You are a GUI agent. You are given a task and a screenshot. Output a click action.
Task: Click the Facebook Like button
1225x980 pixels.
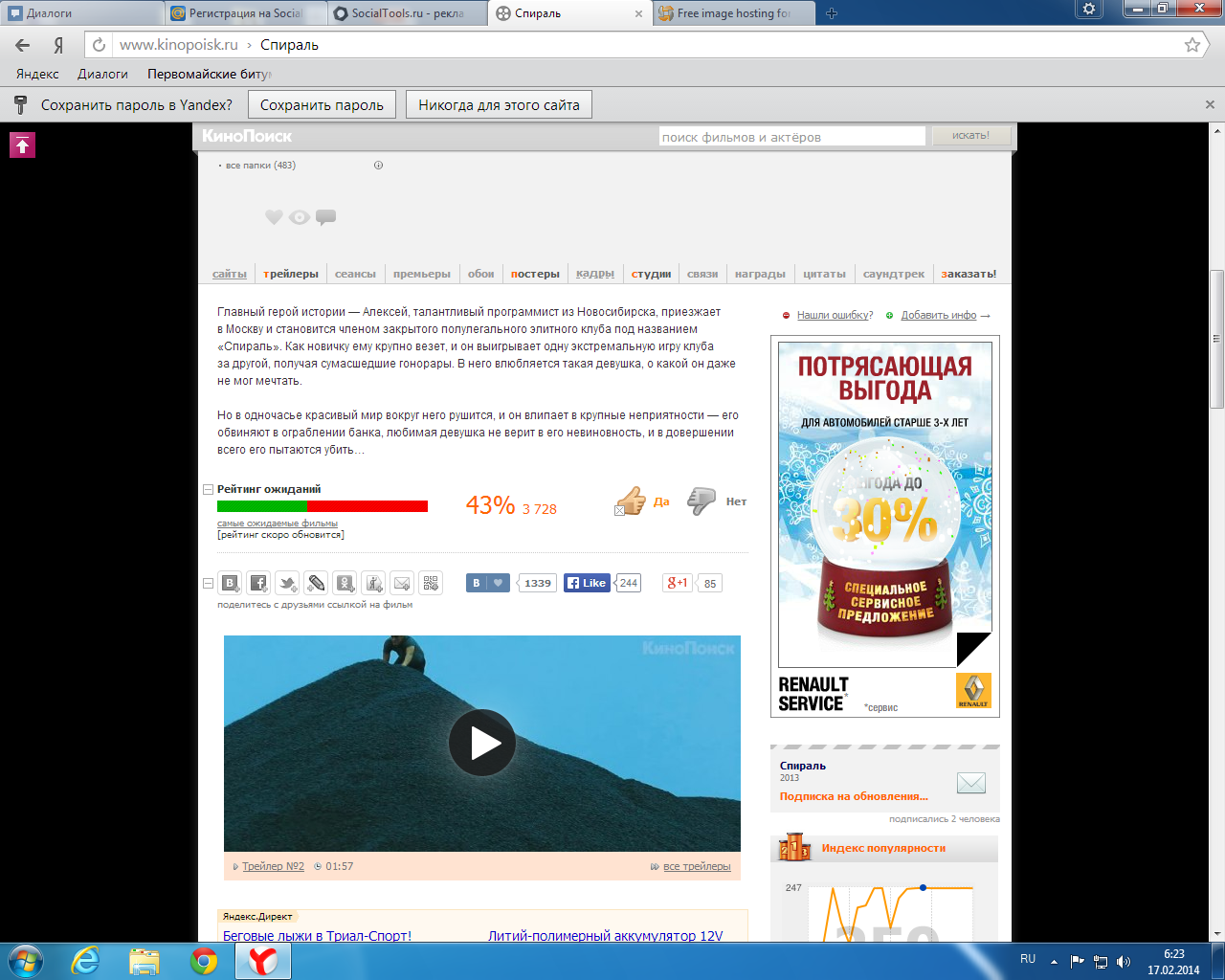(587, 583)
